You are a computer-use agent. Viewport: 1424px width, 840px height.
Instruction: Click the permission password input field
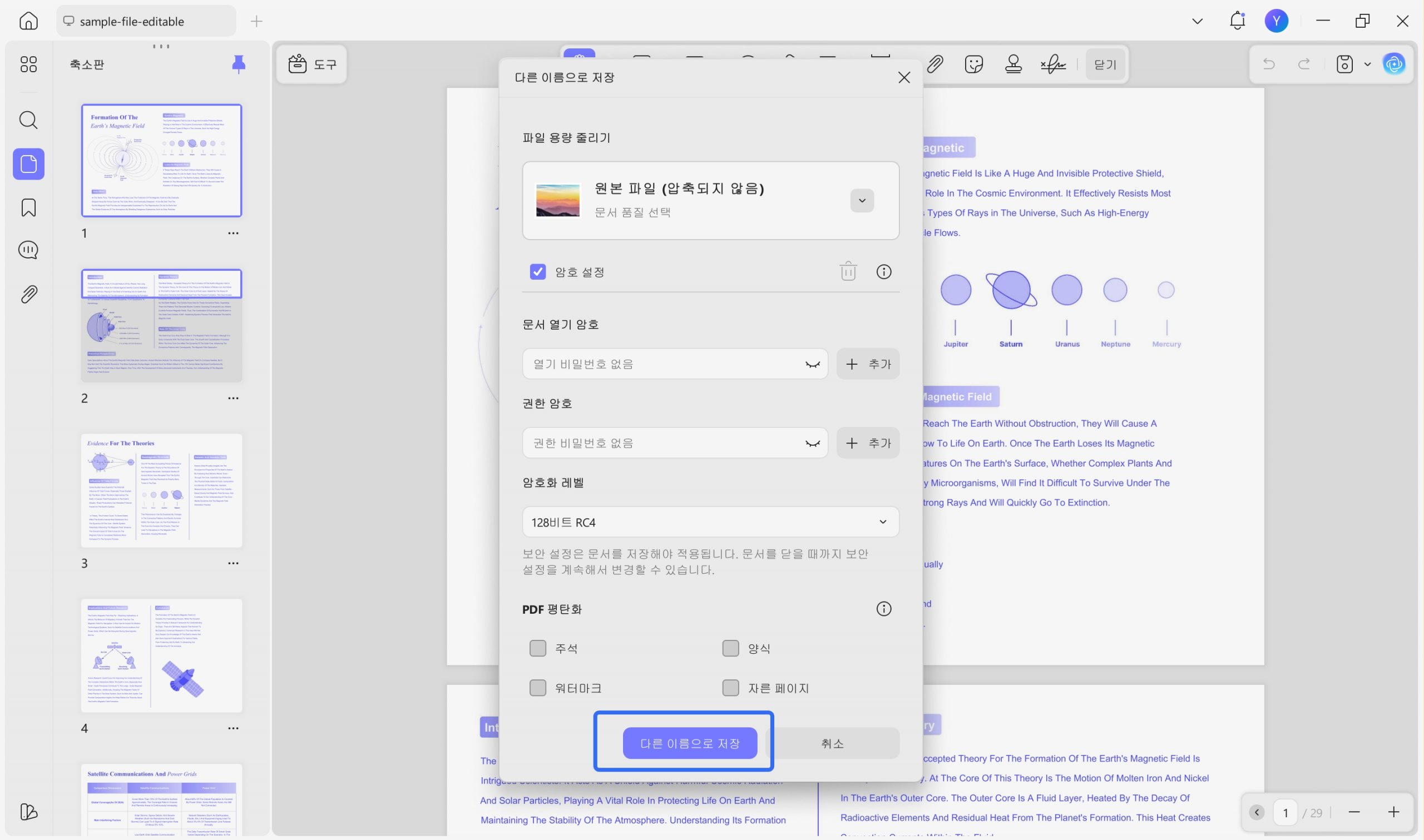pyautogui.click(x=674, y=443)
